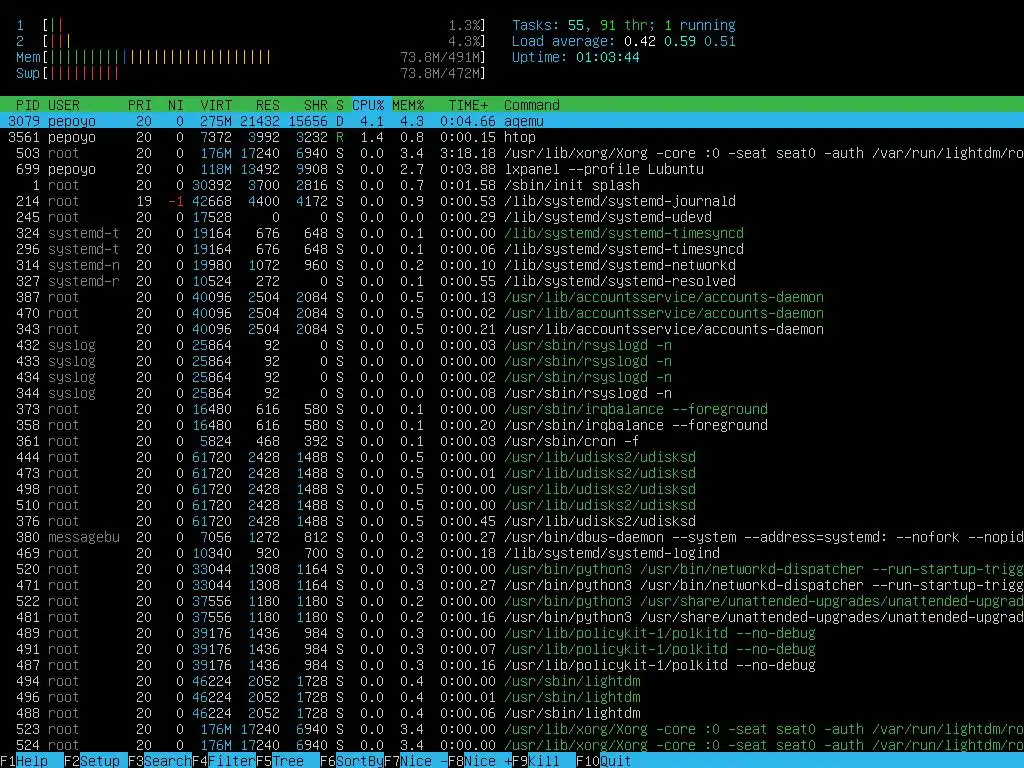Select the polkitd row with PID 487
Viewport: 1024px width, 768px height.
tap(512, 665)
